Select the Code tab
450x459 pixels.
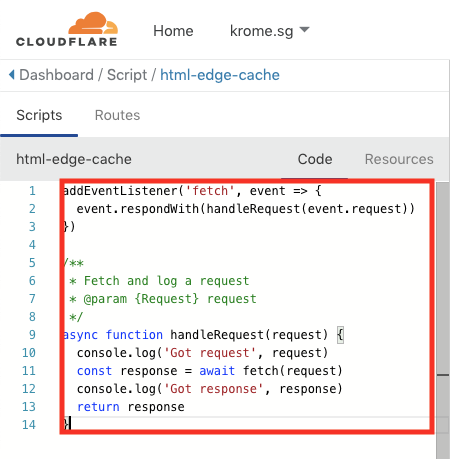tap(315, 159)
